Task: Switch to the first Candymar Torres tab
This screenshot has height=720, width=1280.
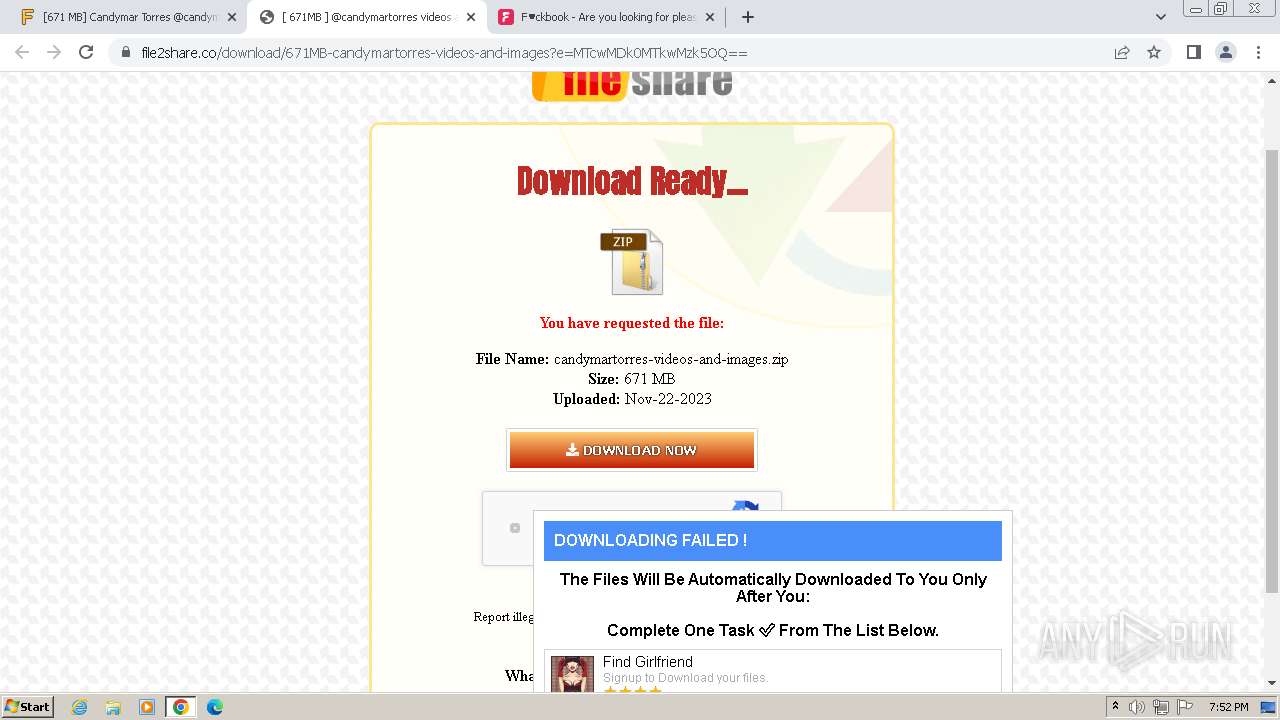Action: tap(120, 17)
